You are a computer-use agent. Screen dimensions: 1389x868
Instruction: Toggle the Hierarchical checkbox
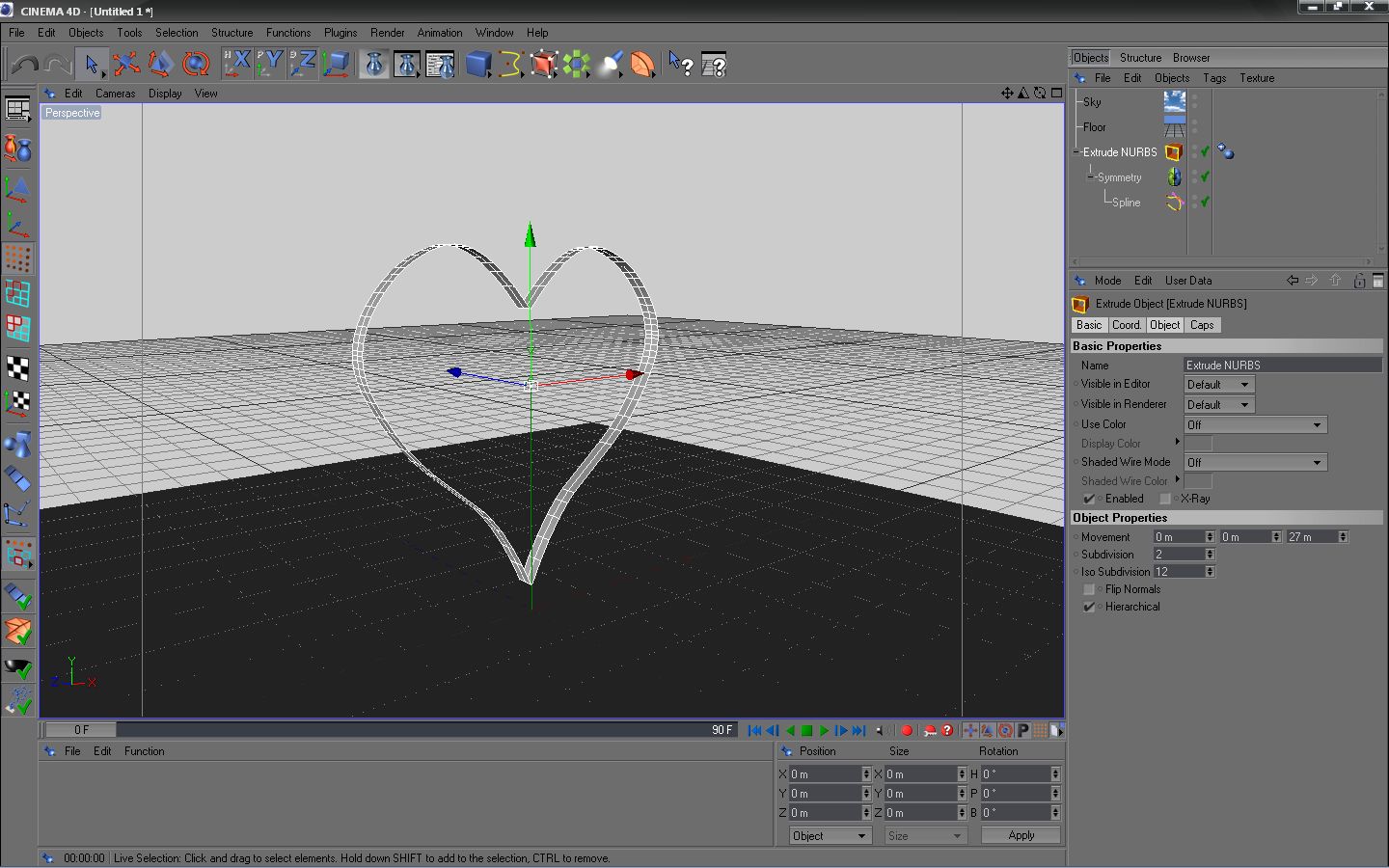click(1089, 607)
